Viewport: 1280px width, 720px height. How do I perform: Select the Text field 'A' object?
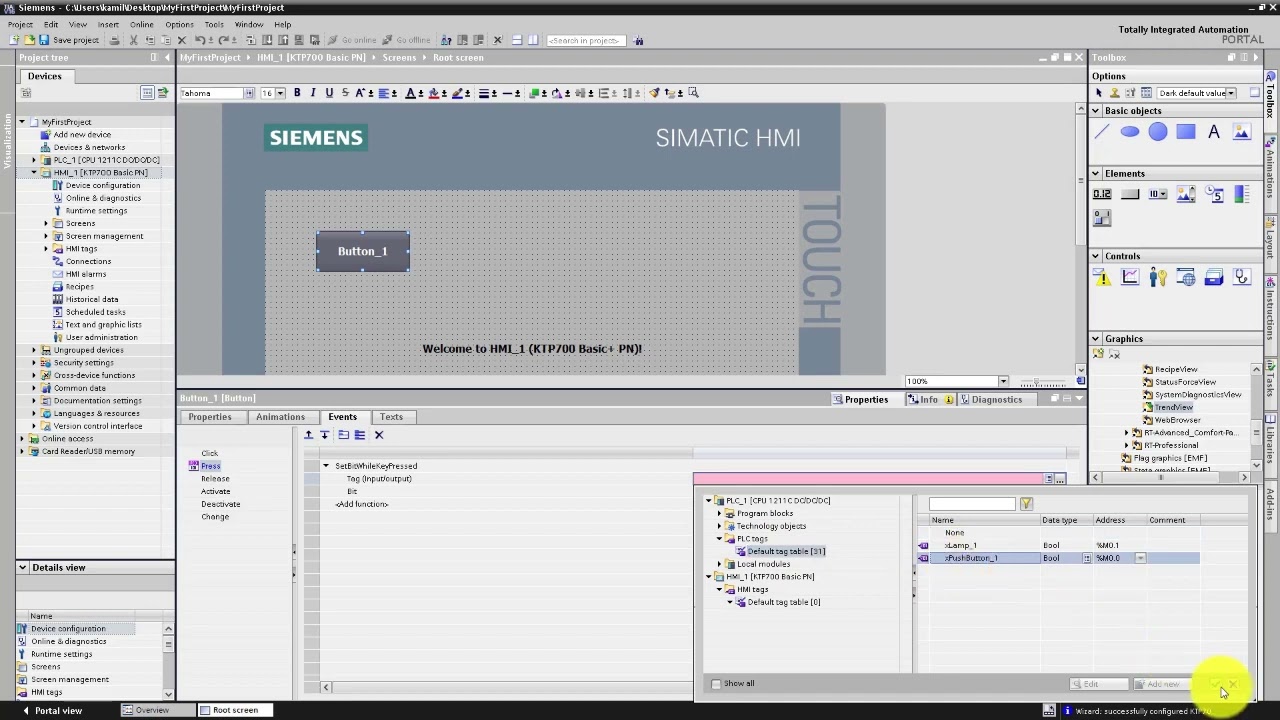coord(1214,132)
